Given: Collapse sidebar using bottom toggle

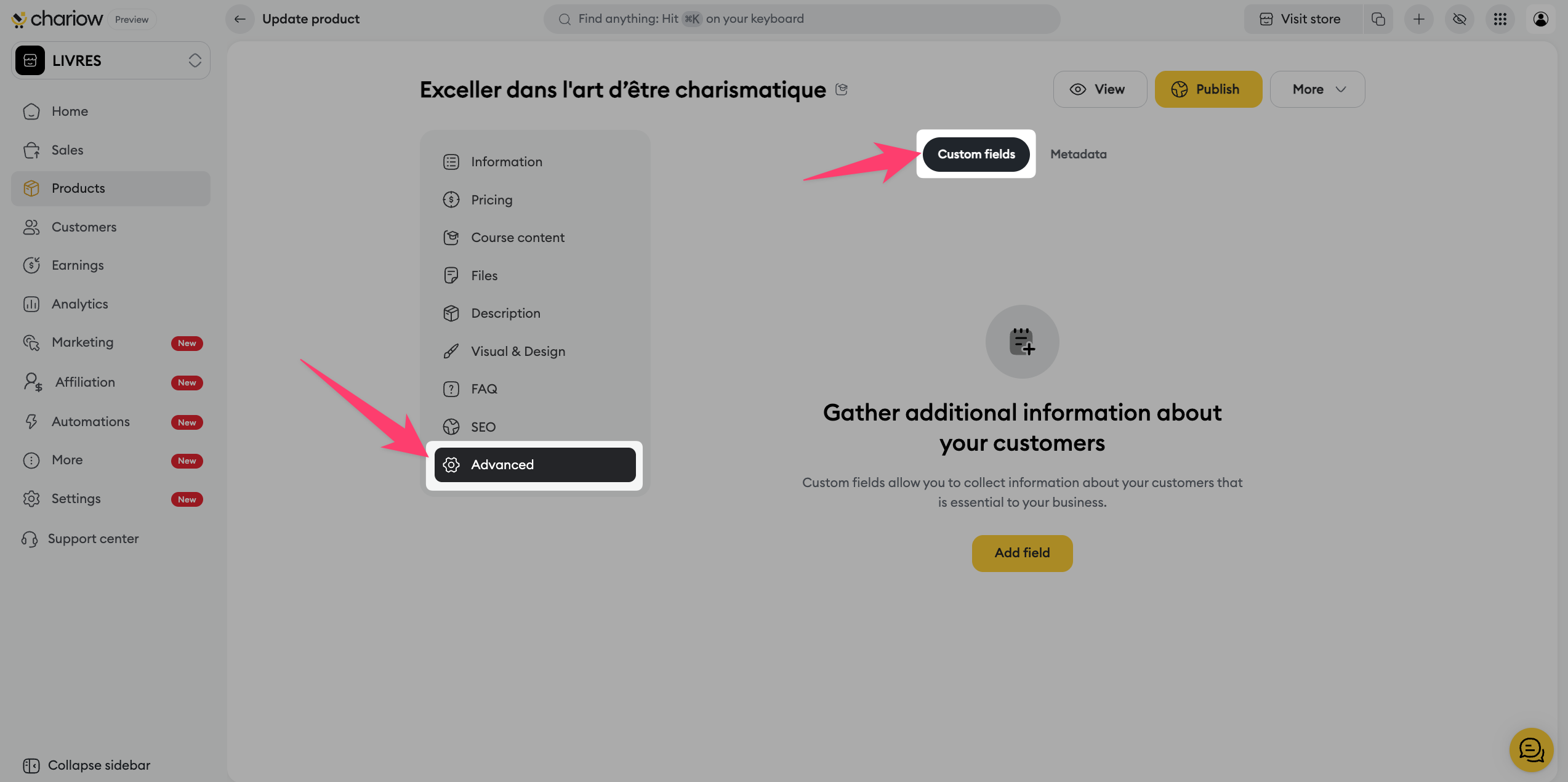Looking at the screenshot, I should pos(86,765).
